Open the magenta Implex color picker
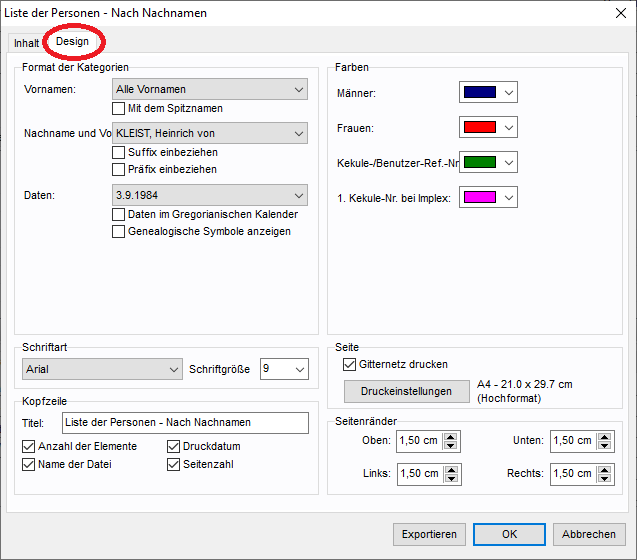Screen dimensions: 637x560 [x=479, y=198]
